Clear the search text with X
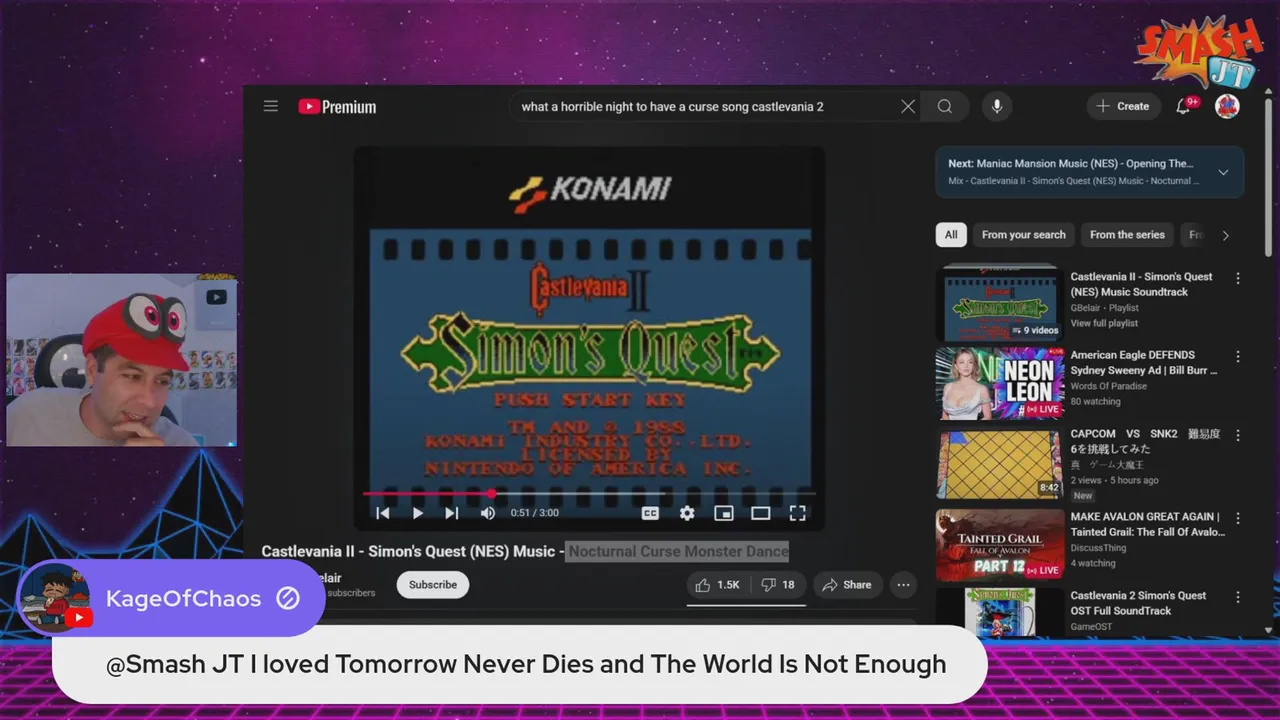Image resolution: width=1280 pixels, height=720 pixels. tap(908, 106)
